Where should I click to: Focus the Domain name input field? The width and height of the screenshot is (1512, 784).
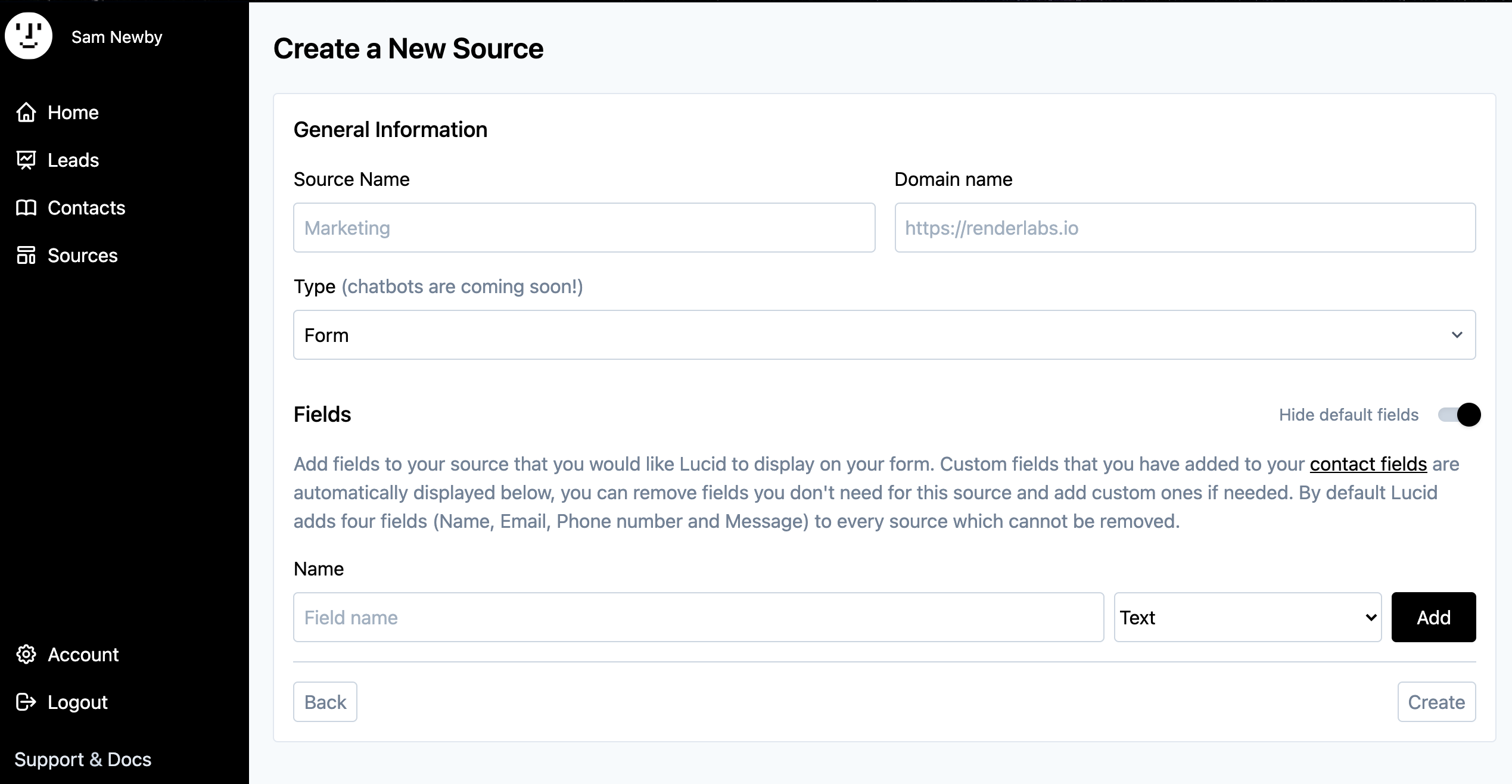(1184, 228)
